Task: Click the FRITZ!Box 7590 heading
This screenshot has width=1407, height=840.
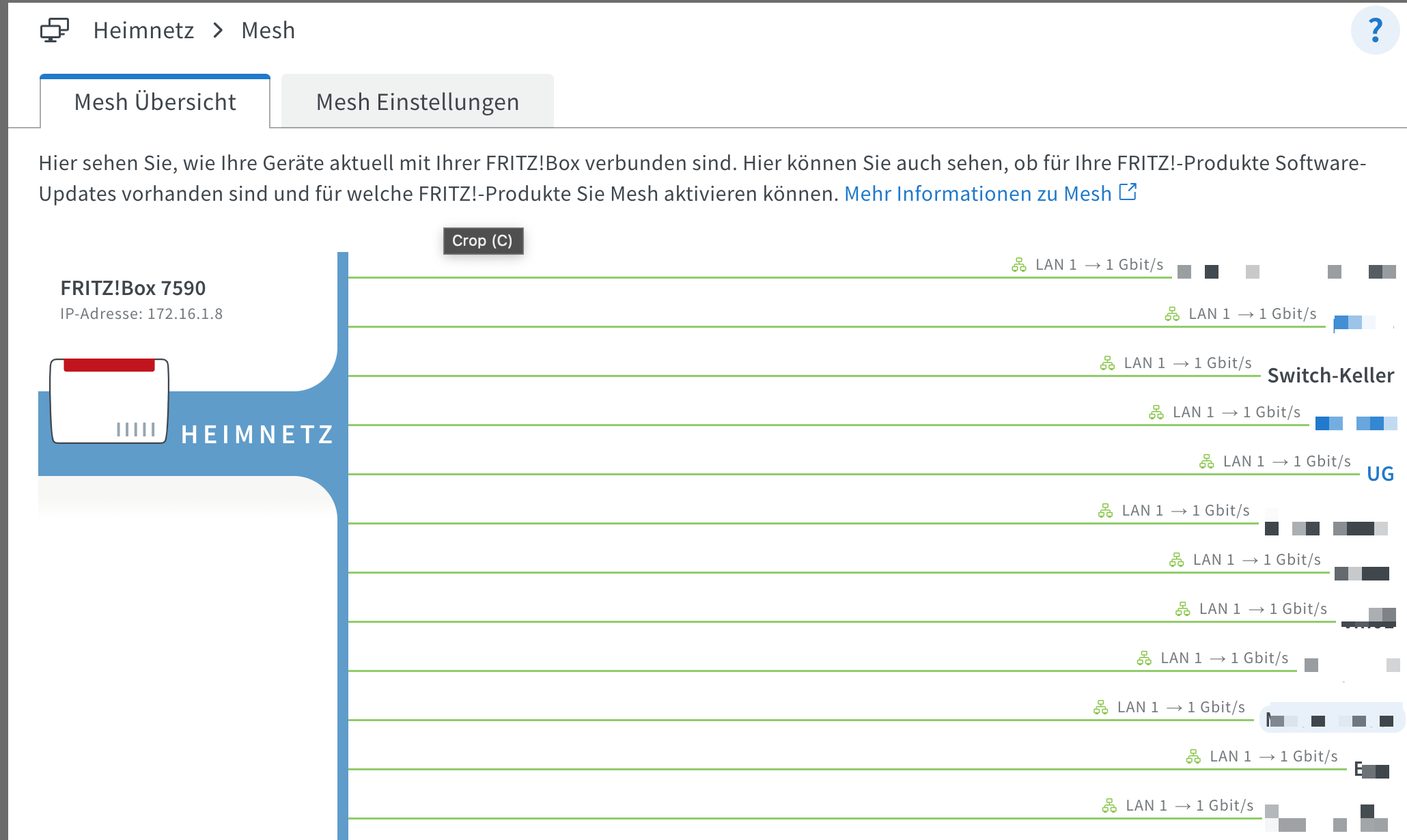Action: [x=133, y=288]
